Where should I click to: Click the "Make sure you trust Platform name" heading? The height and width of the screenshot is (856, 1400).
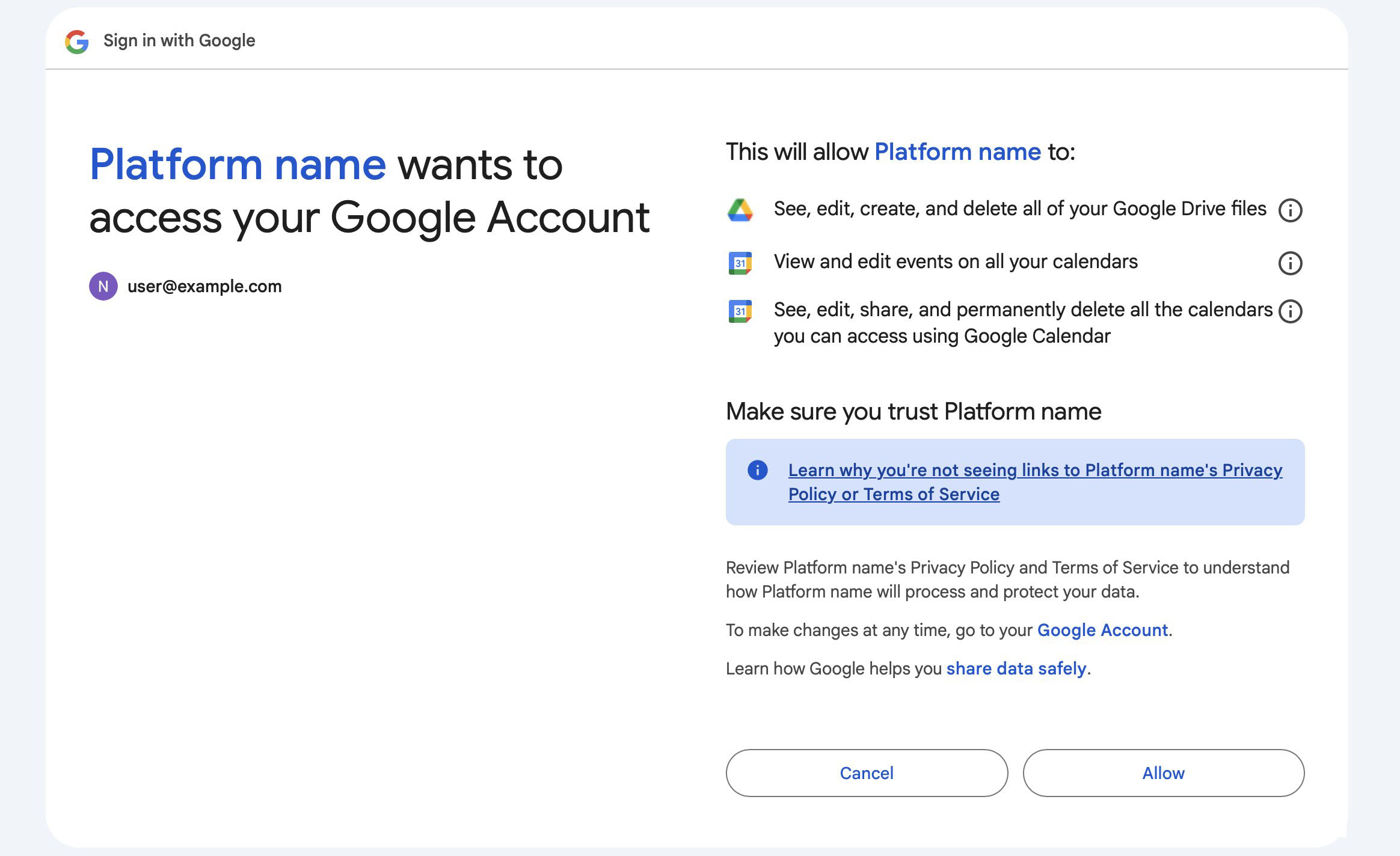tap(913, 411)
